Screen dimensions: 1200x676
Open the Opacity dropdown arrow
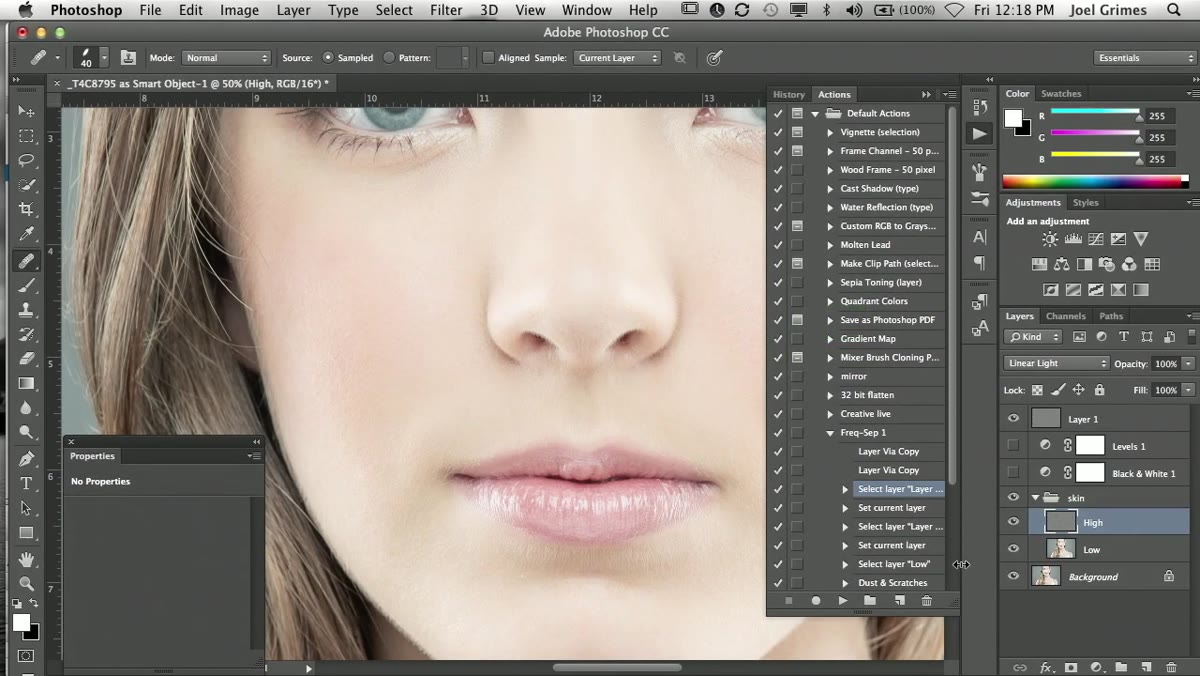coord(1188,364)
